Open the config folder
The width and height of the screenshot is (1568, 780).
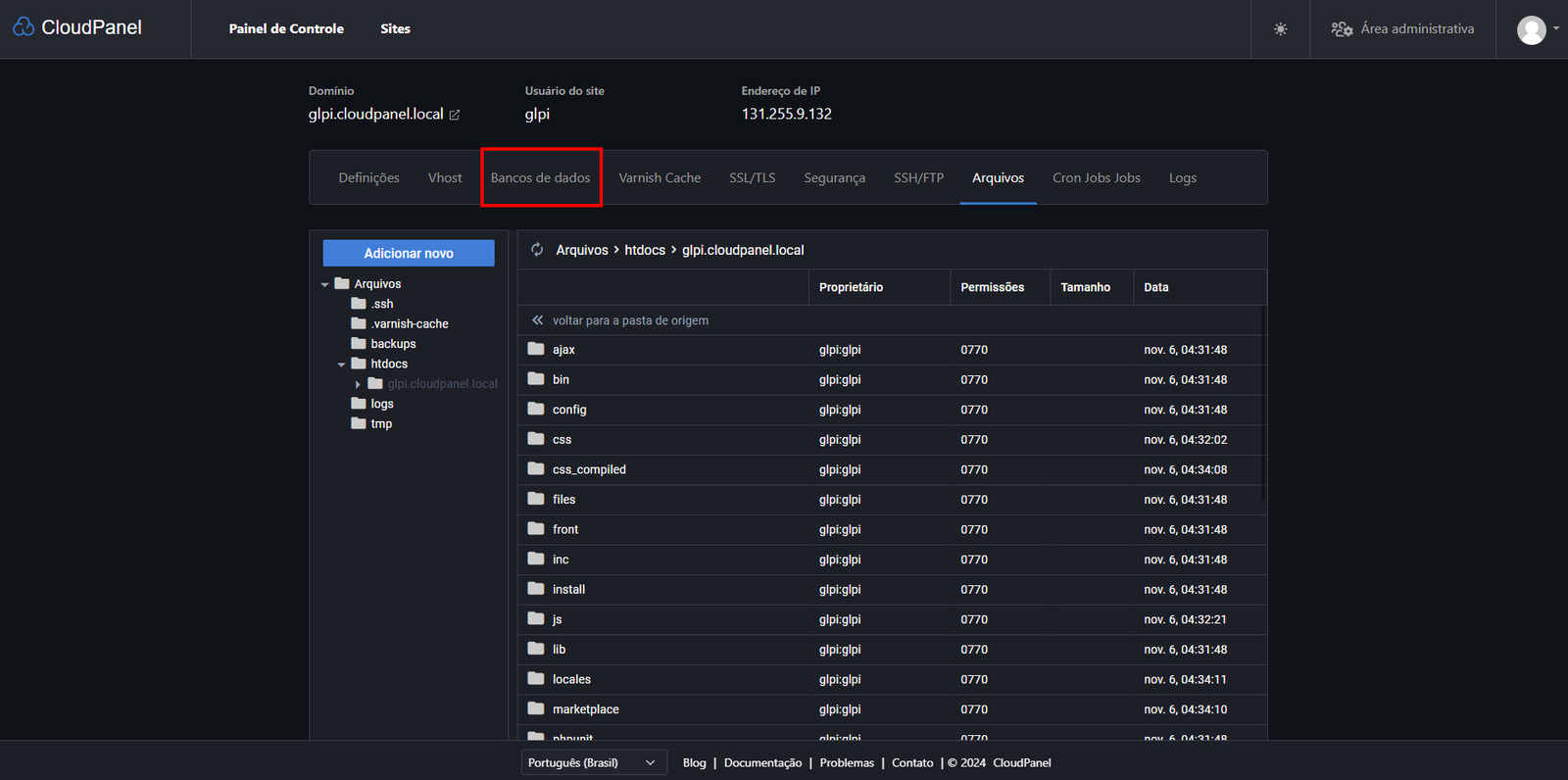(x=568, y=410)
